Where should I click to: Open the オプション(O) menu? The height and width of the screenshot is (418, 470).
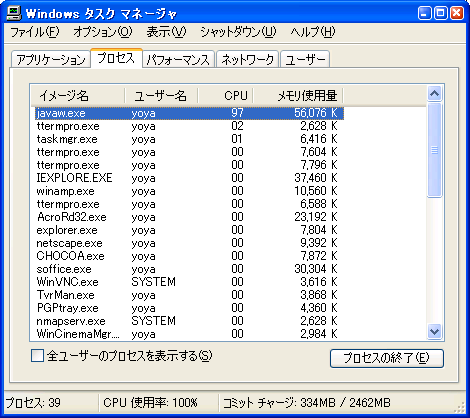[103, 32]
